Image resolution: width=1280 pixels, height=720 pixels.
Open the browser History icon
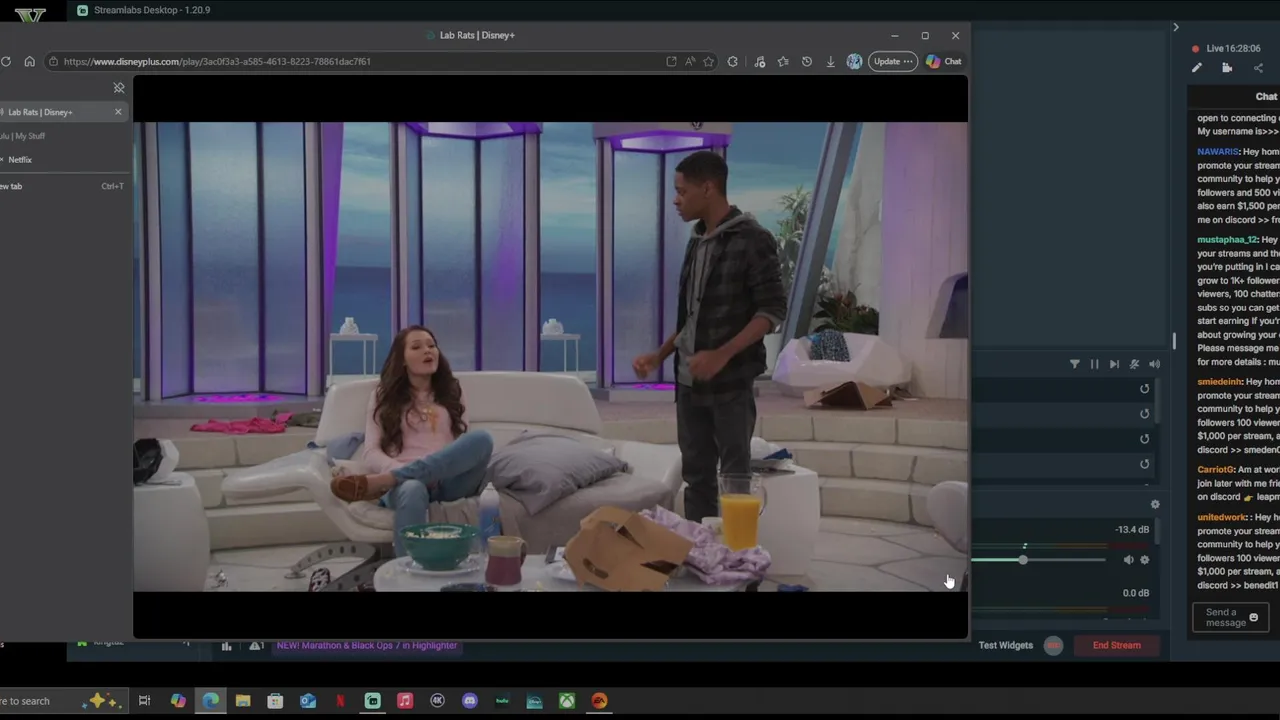coord(807,61)
